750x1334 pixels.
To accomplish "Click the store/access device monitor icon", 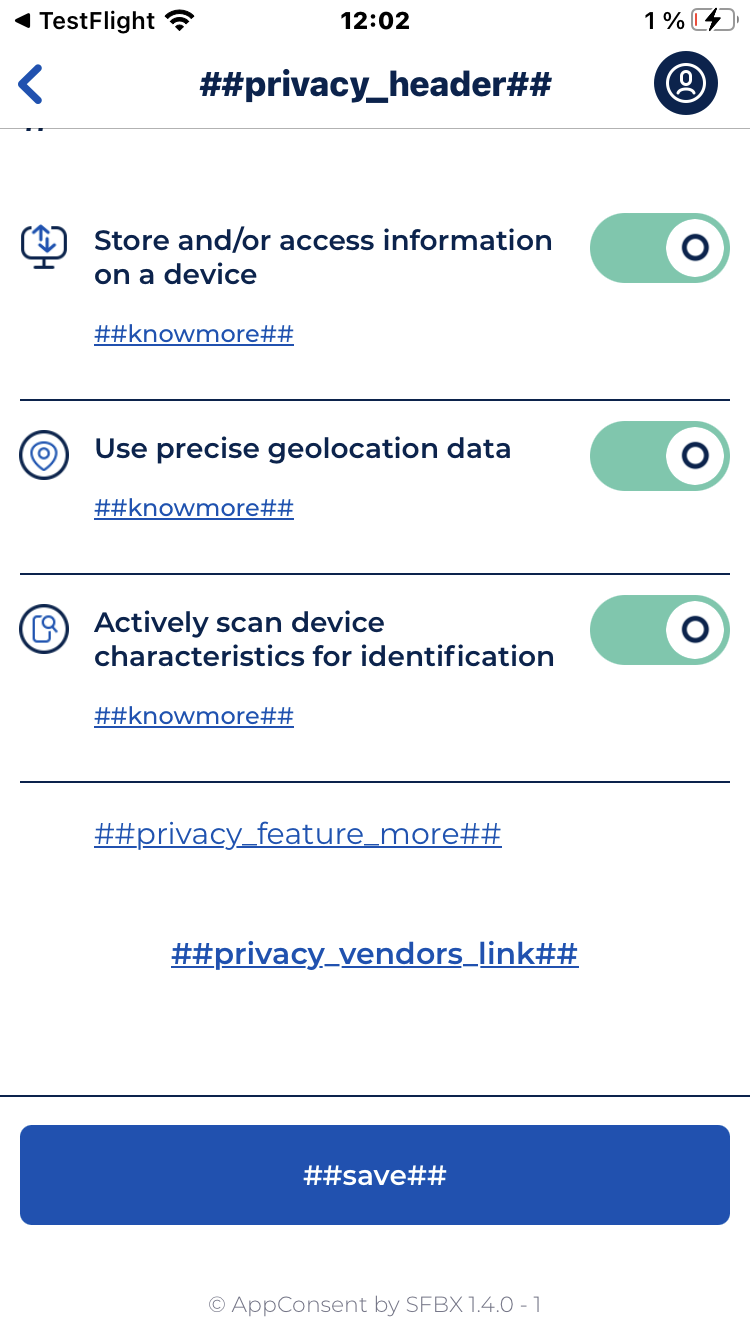I will [x=44, y=244].
